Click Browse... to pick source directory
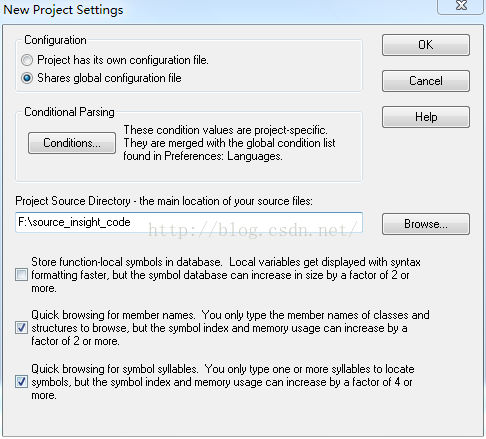 click(426, 224)
